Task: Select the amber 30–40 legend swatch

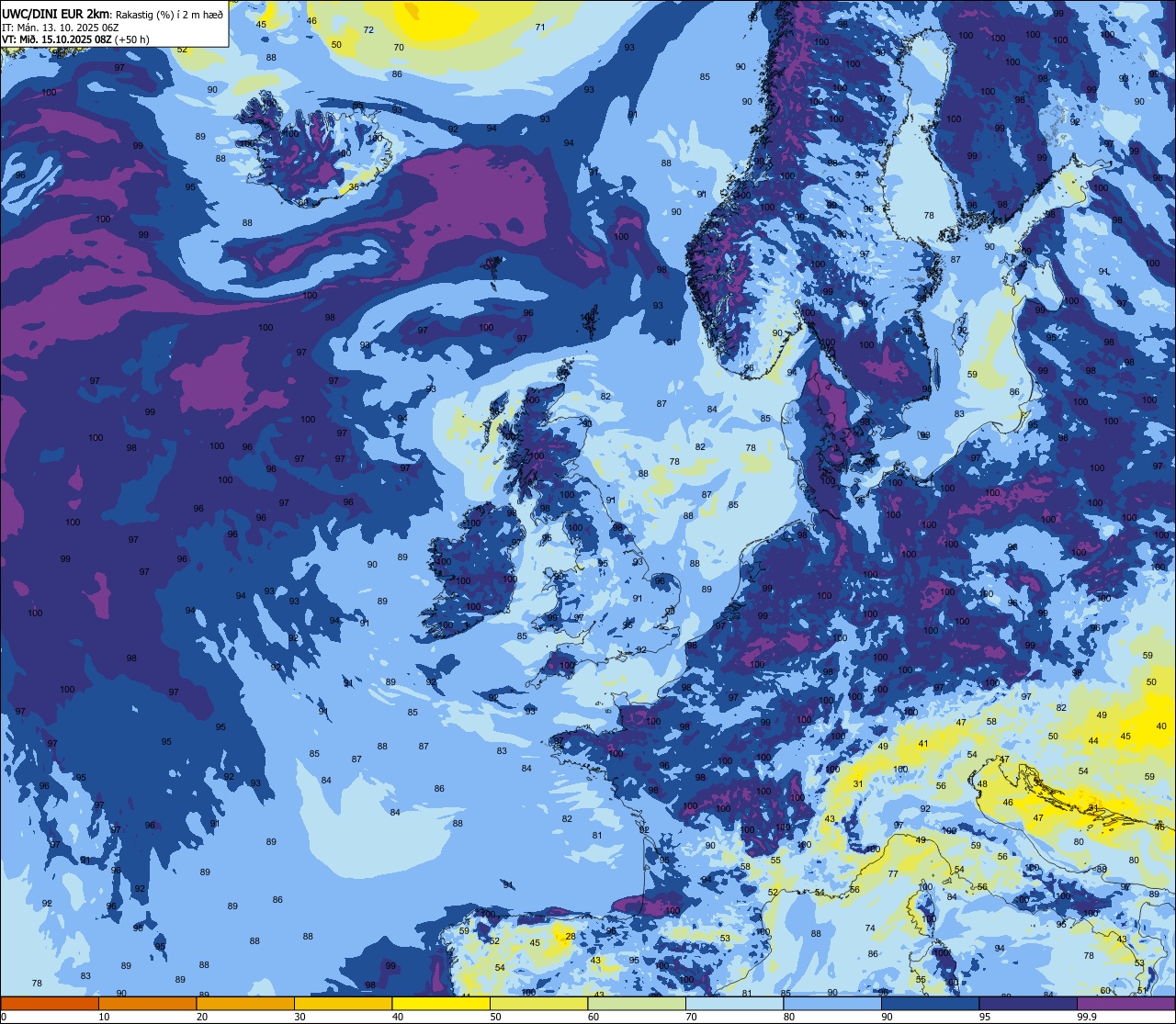Action: [x=343, y=1003]
